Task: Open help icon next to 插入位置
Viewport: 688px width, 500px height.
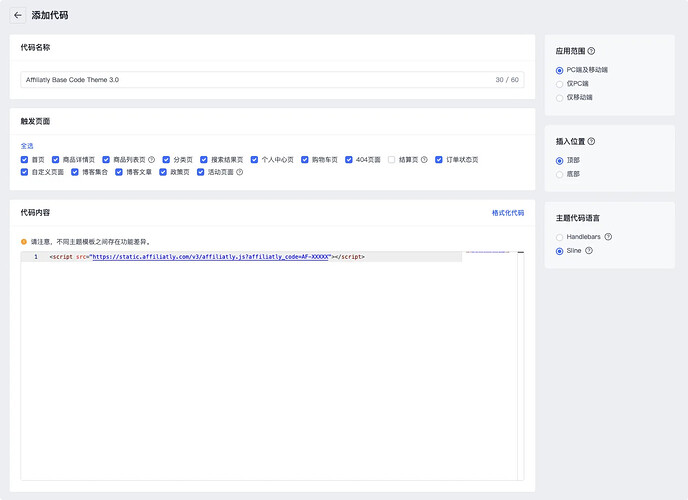Action: tap(591, 141)
